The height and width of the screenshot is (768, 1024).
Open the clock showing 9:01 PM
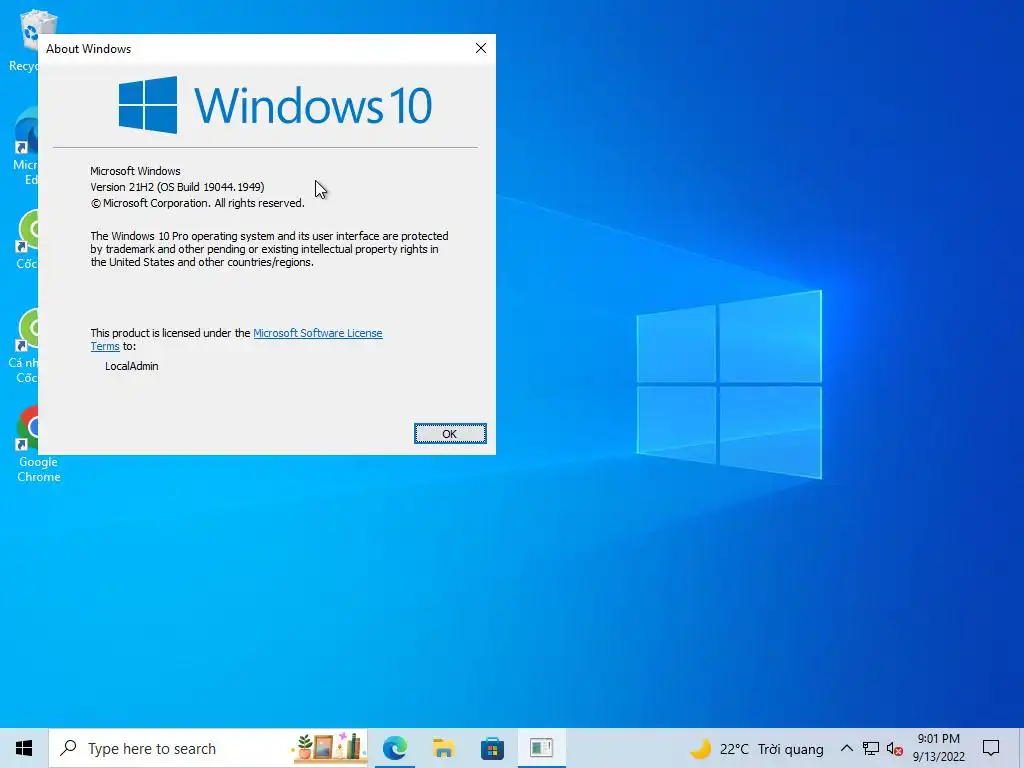pyautogui.click(x=938, y=748)
